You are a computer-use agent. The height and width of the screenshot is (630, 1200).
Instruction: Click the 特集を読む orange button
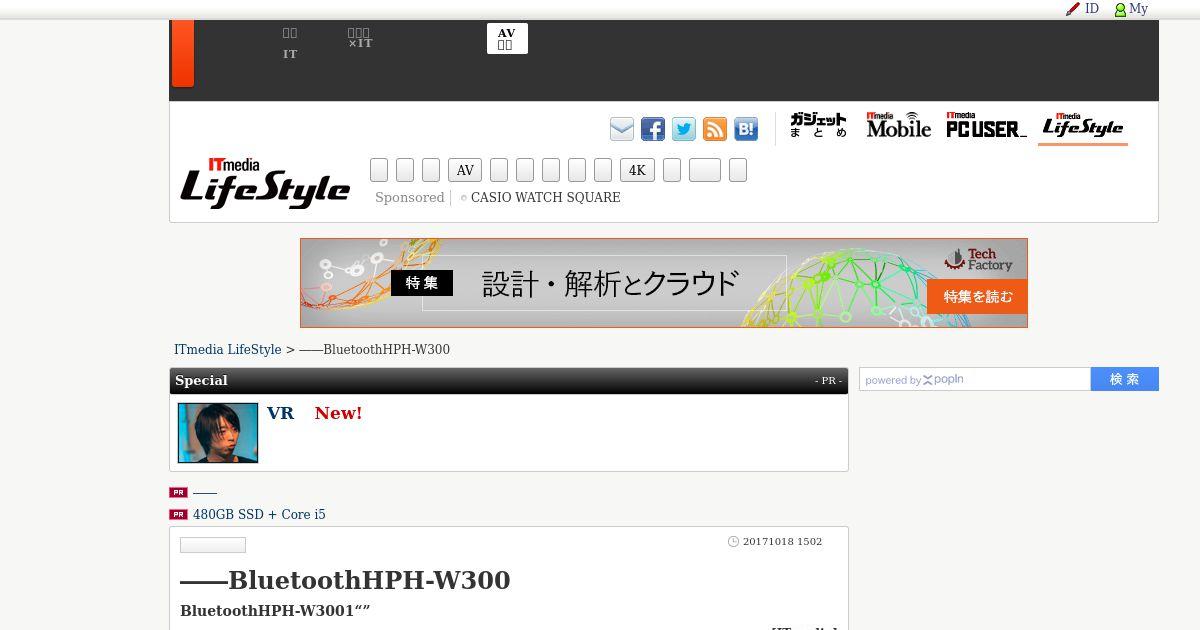[977, 297]
